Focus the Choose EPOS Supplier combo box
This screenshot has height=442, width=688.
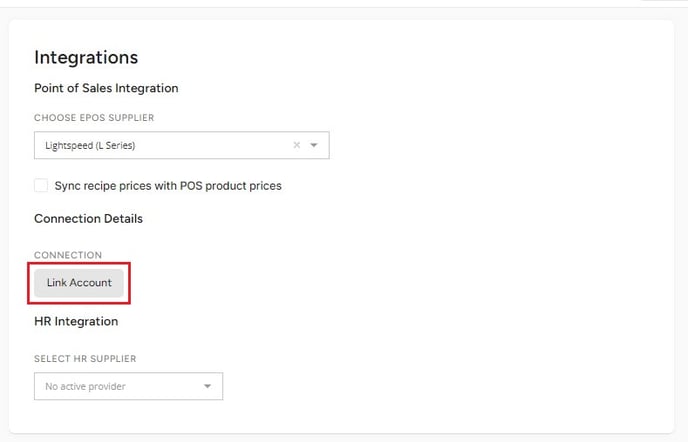[182, 145]
